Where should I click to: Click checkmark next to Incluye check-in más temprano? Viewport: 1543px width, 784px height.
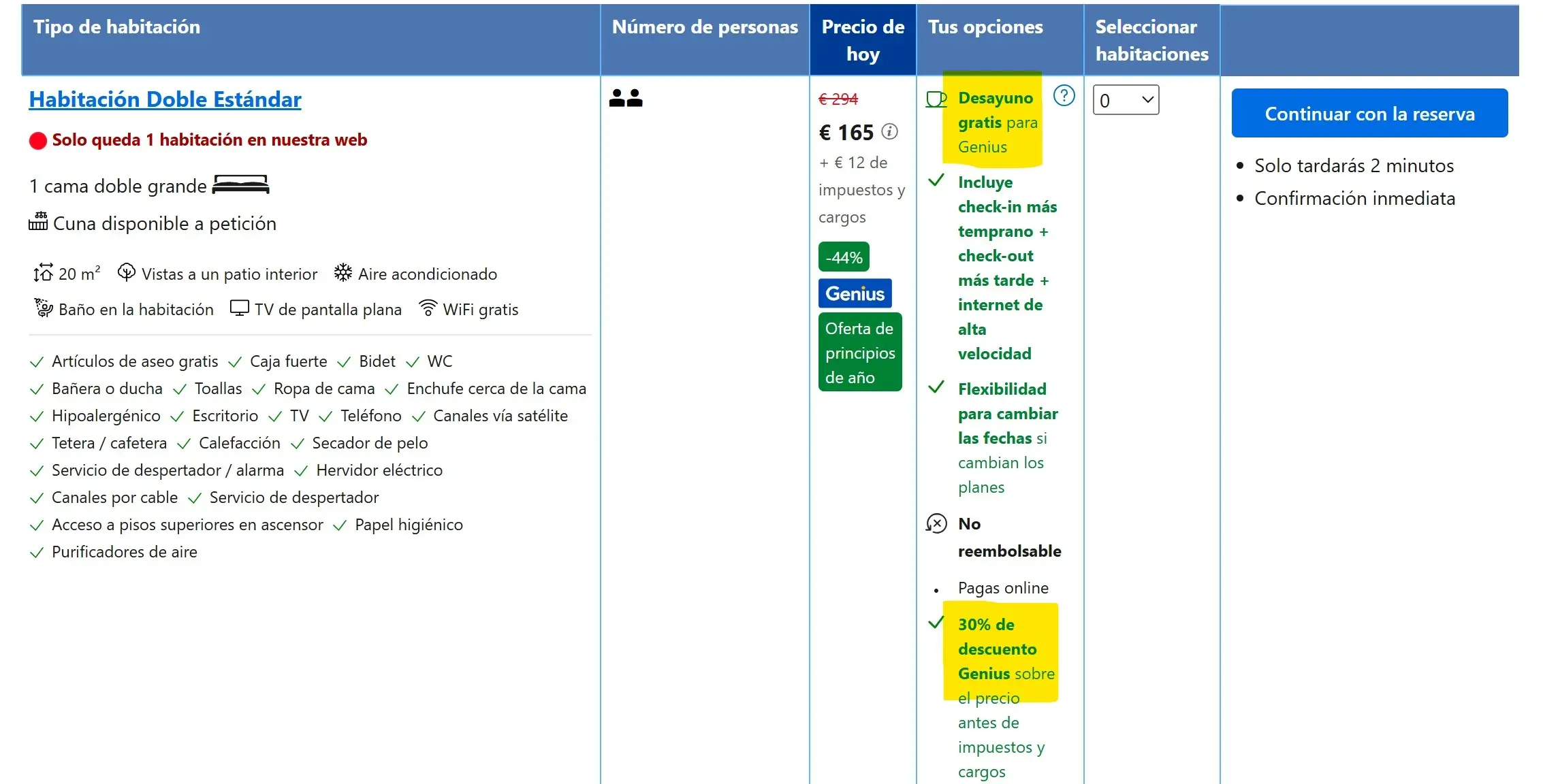point(936,180)
